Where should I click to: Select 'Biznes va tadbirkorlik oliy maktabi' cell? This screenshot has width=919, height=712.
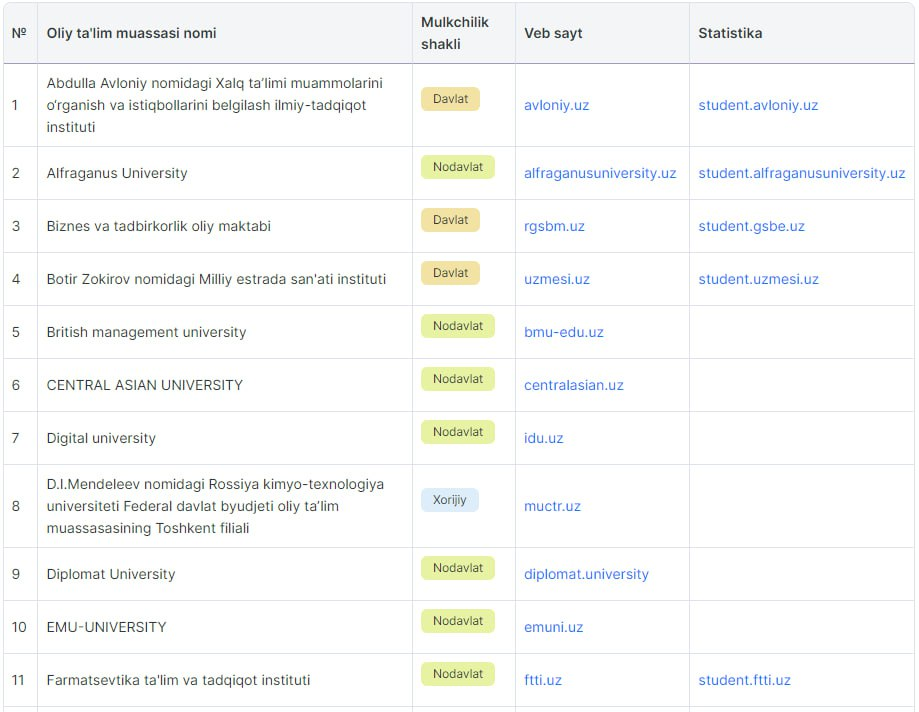pos(224,226)
